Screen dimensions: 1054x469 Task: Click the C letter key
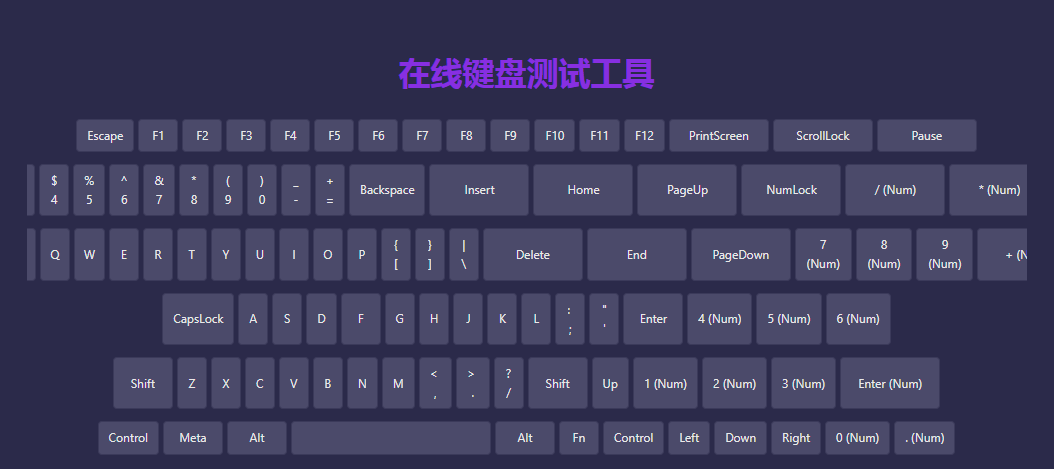coord(259,384)
